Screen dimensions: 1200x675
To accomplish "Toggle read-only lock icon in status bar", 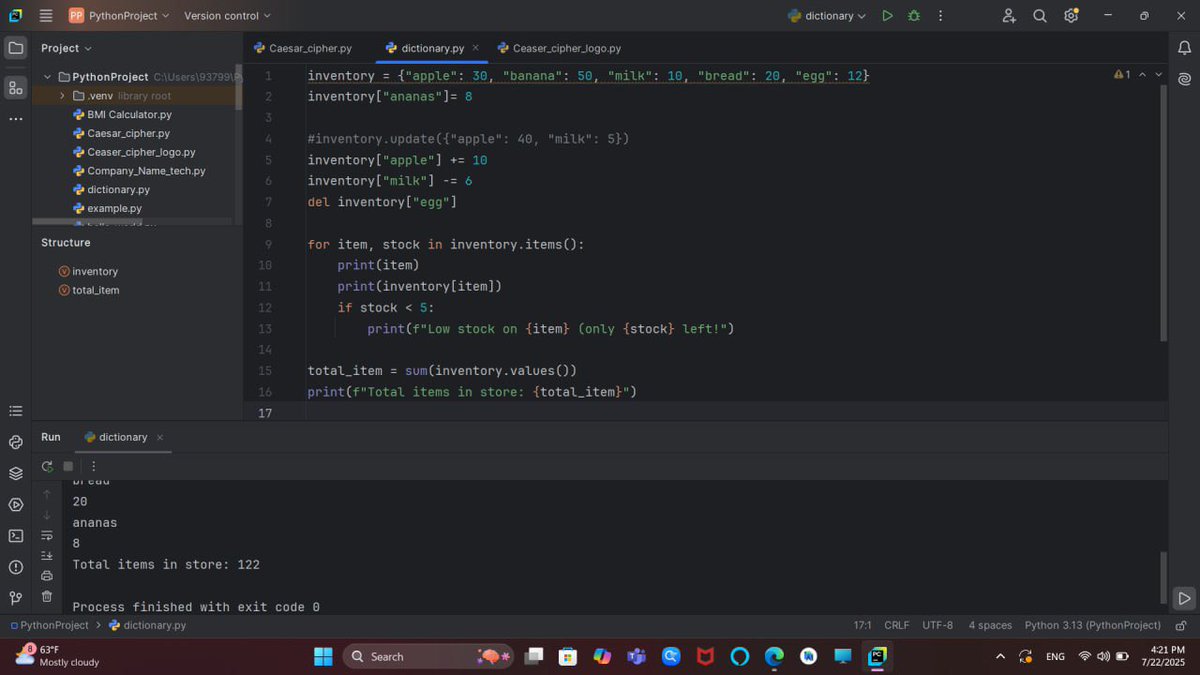I will [x=1181, y=625].
